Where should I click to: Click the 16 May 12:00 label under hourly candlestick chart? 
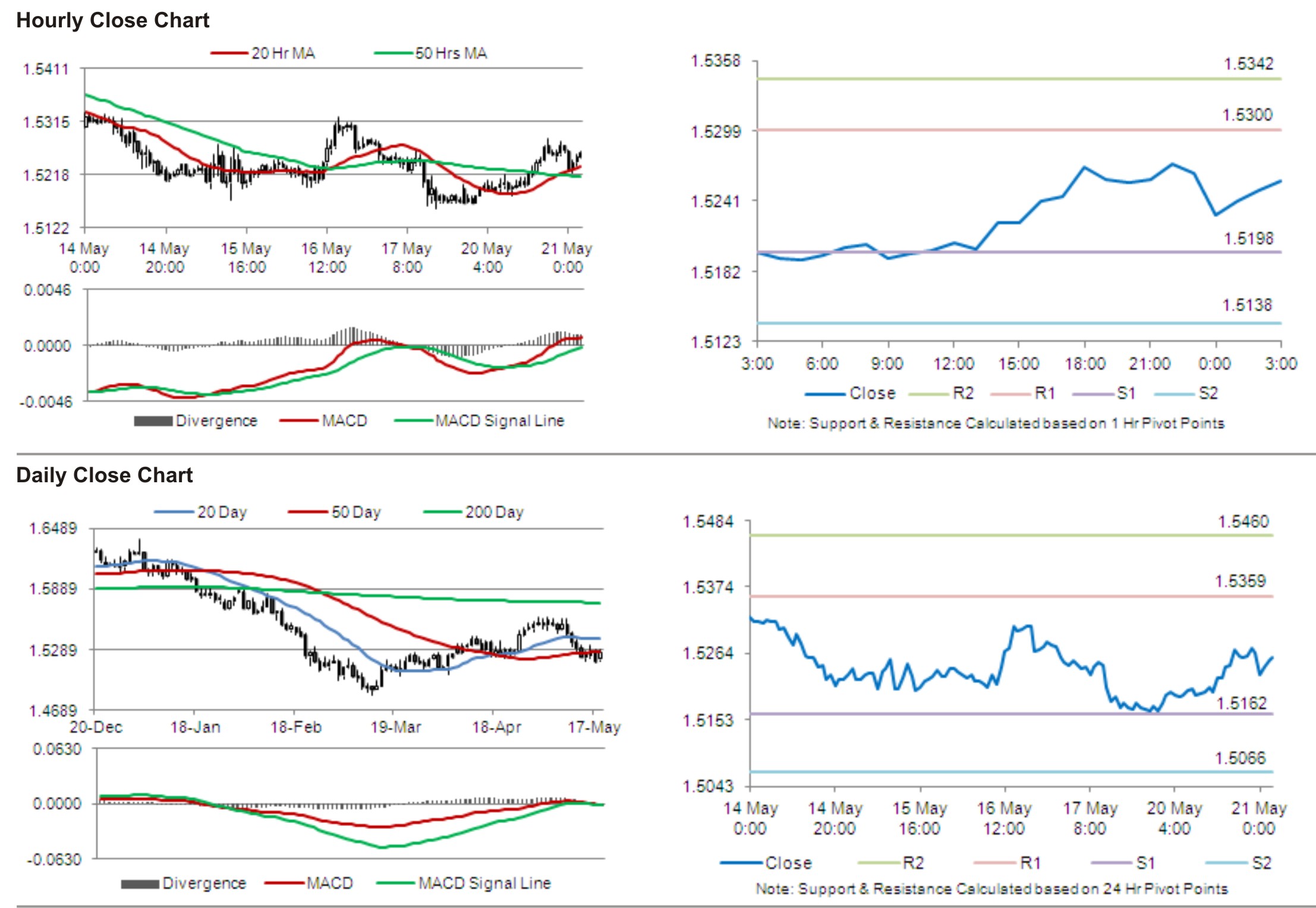pos(326,257)
